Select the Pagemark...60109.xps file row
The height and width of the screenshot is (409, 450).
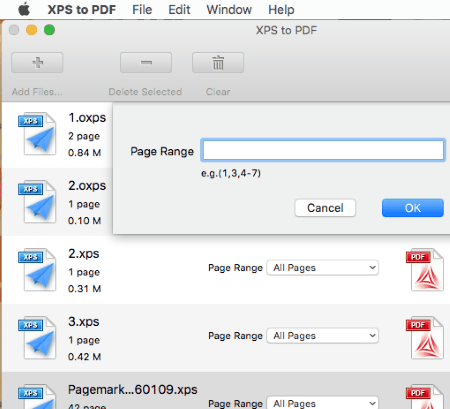click(x=226, y=391)
